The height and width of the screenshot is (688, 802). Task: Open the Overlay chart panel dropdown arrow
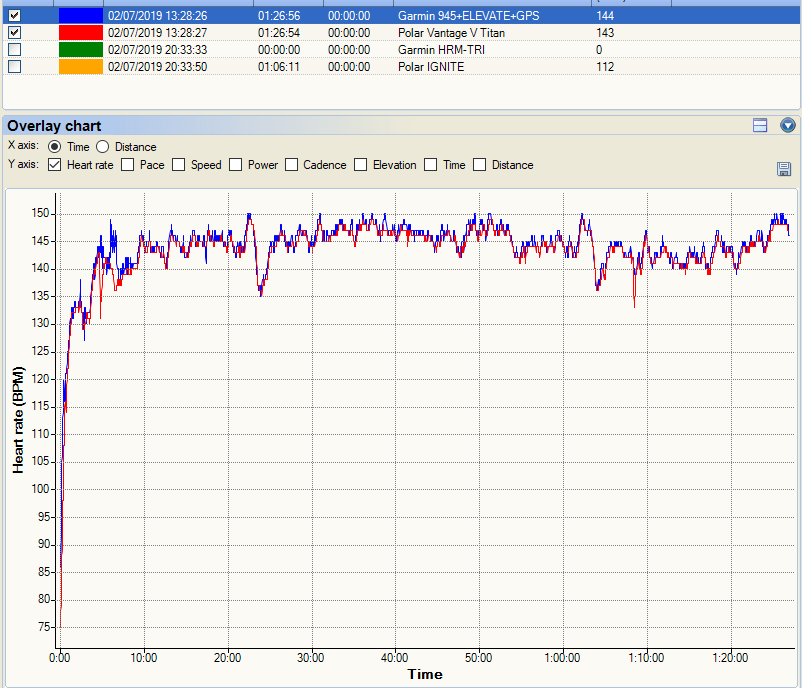point(788,125)
